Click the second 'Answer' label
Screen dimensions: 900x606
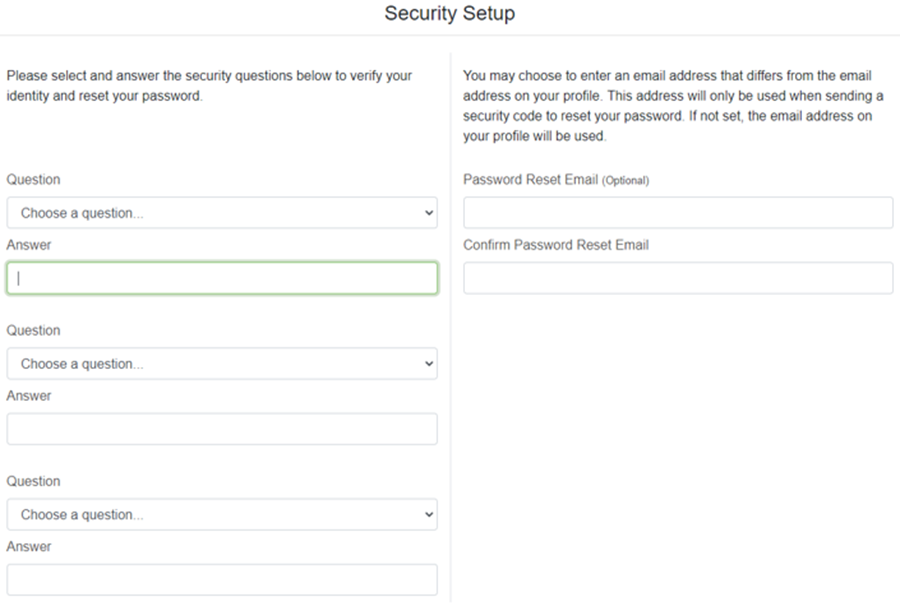point(29,396)
